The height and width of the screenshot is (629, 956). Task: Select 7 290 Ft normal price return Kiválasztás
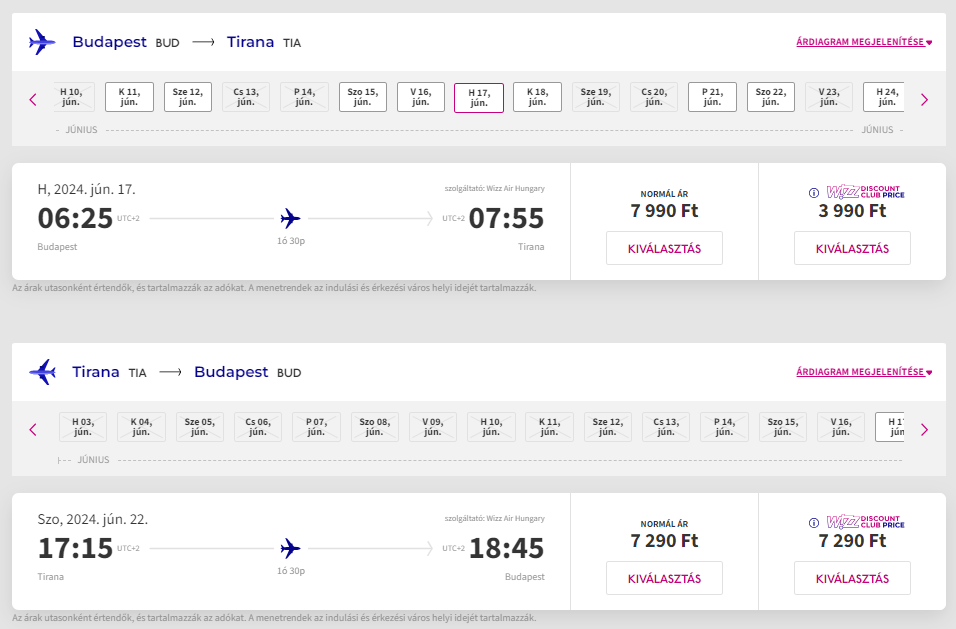pos(664,579)
